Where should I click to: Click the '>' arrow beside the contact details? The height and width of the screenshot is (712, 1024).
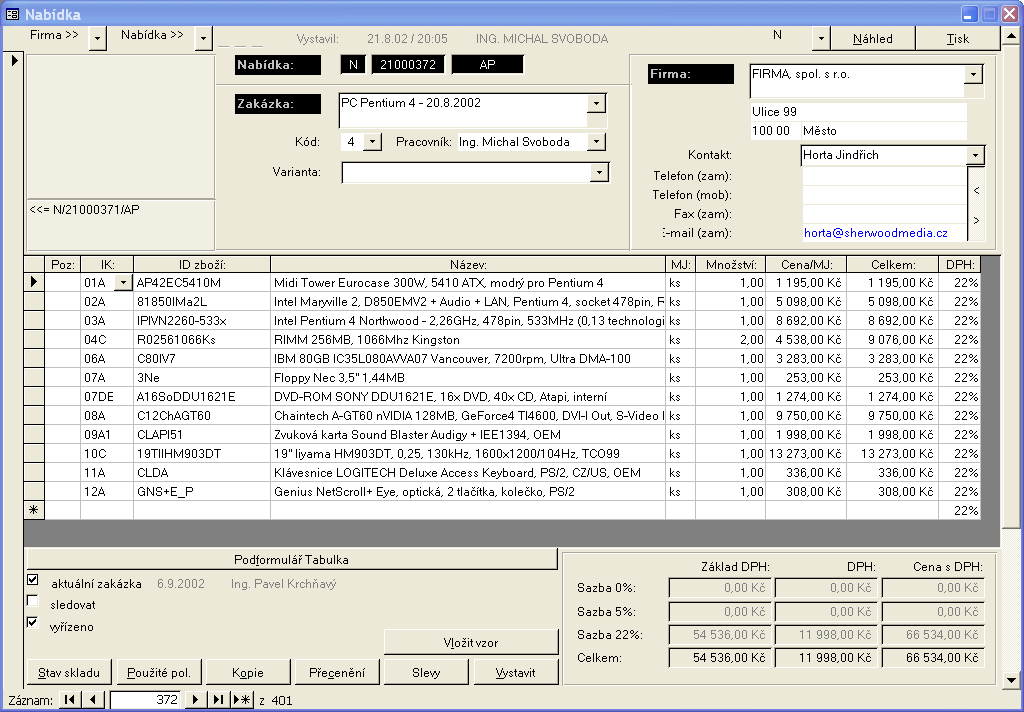[x=976, y=220]
